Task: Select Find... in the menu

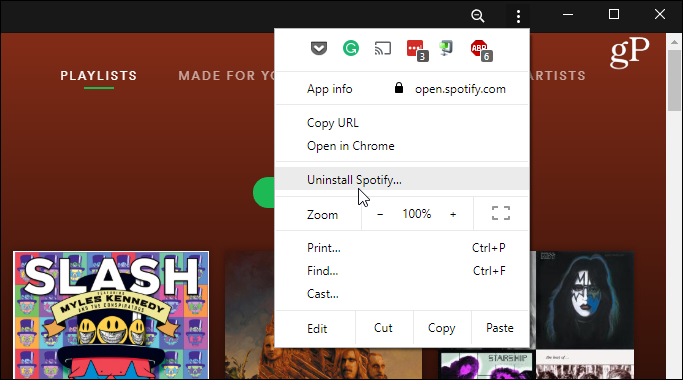Action: [x=402, y=271]
